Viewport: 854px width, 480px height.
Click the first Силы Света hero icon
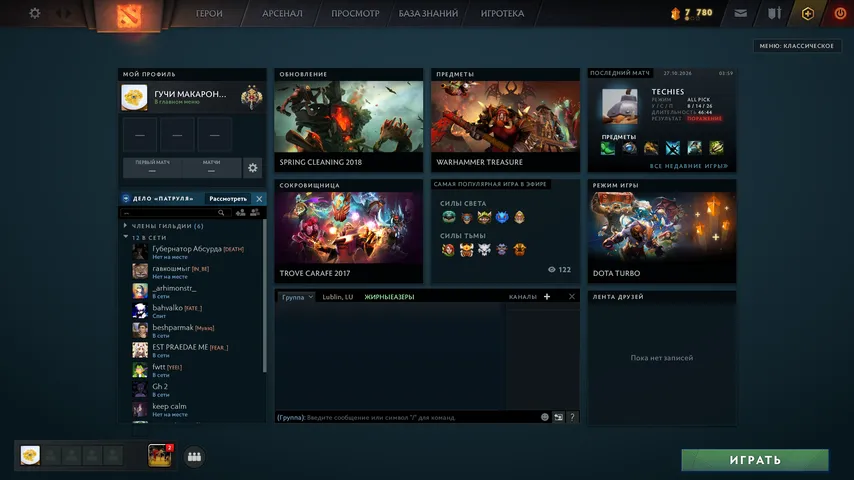pyautogui.click(x=449, y=217)
